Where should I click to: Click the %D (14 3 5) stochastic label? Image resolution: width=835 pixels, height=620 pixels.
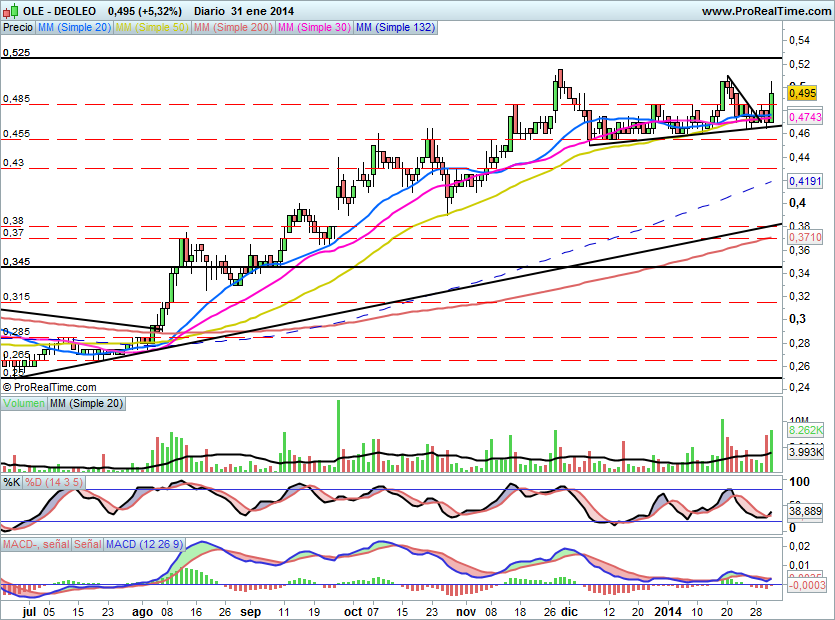pyautogui.click(x=55, y=482)
